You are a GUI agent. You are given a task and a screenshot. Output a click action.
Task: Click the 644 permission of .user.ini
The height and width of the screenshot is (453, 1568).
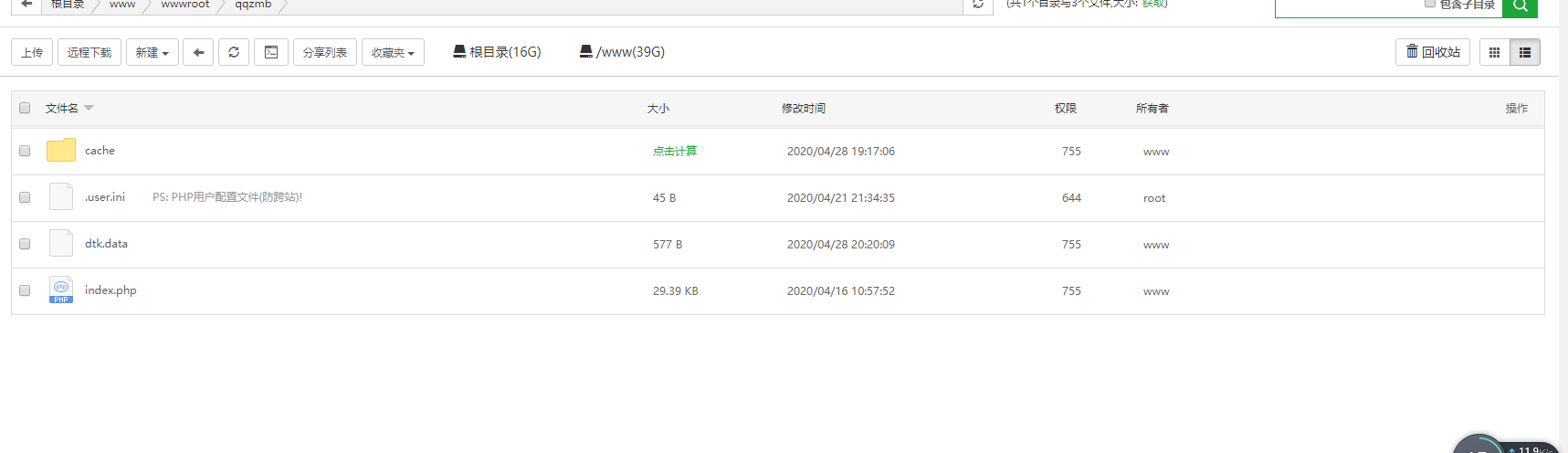pos(1071,198)
